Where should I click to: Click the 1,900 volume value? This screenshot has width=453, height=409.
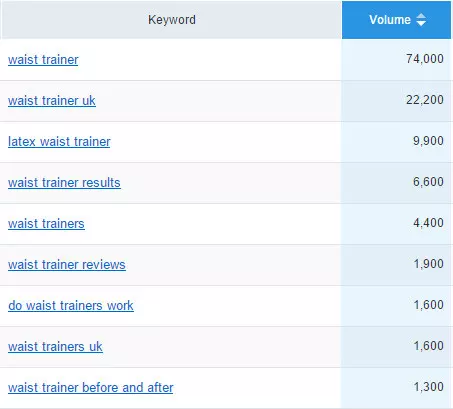point(429,264)
